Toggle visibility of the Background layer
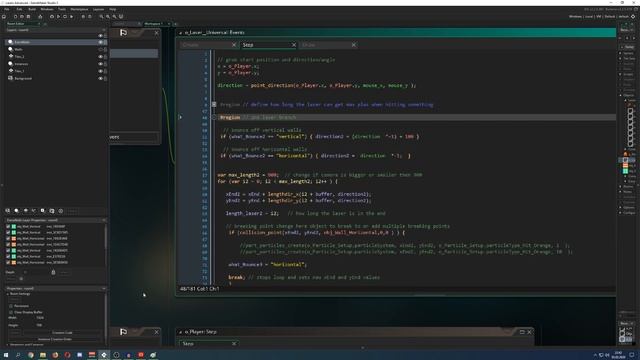 click(100, 78)
